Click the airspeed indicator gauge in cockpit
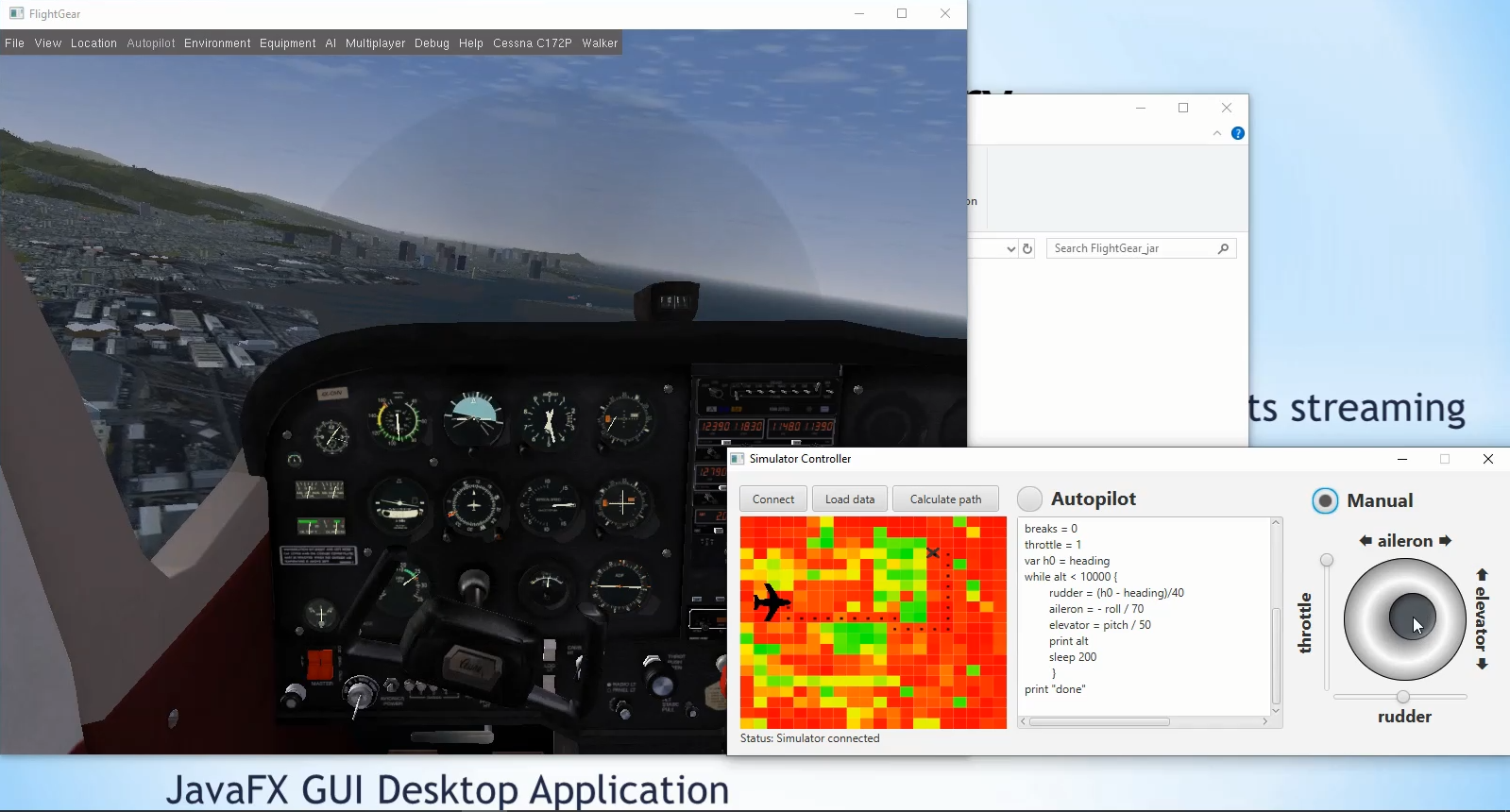 click(398, 419)
